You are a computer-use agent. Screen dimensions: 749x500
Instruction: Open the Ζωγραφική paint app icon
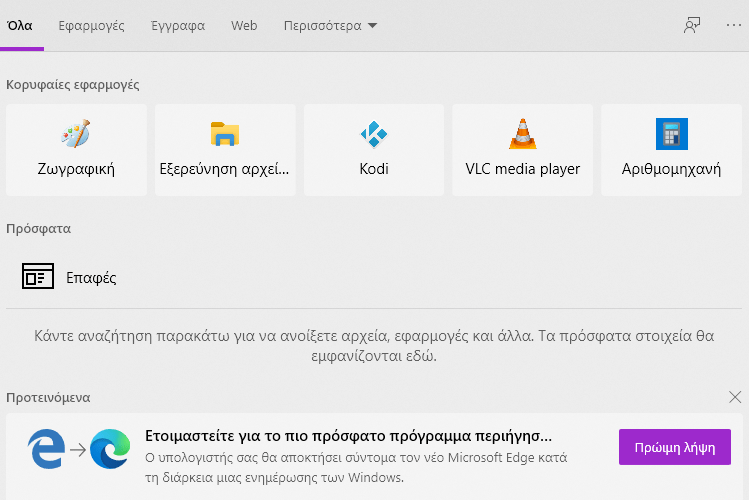[x=75, y=134]
